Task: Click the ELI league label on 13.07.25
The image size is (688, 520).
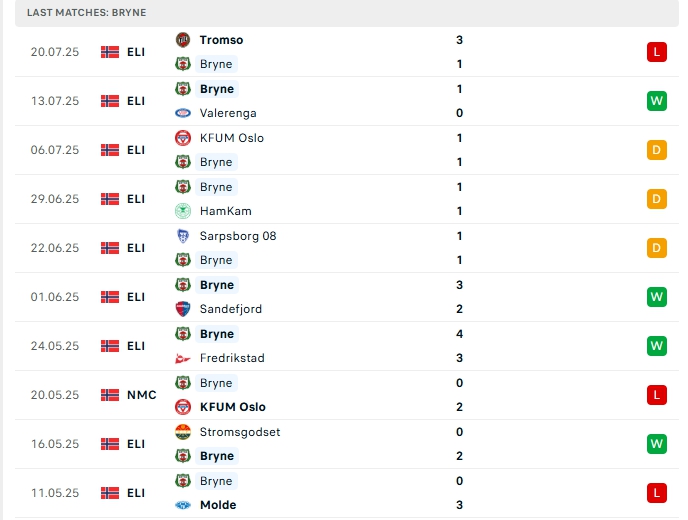Action: (x=136, y=101)
